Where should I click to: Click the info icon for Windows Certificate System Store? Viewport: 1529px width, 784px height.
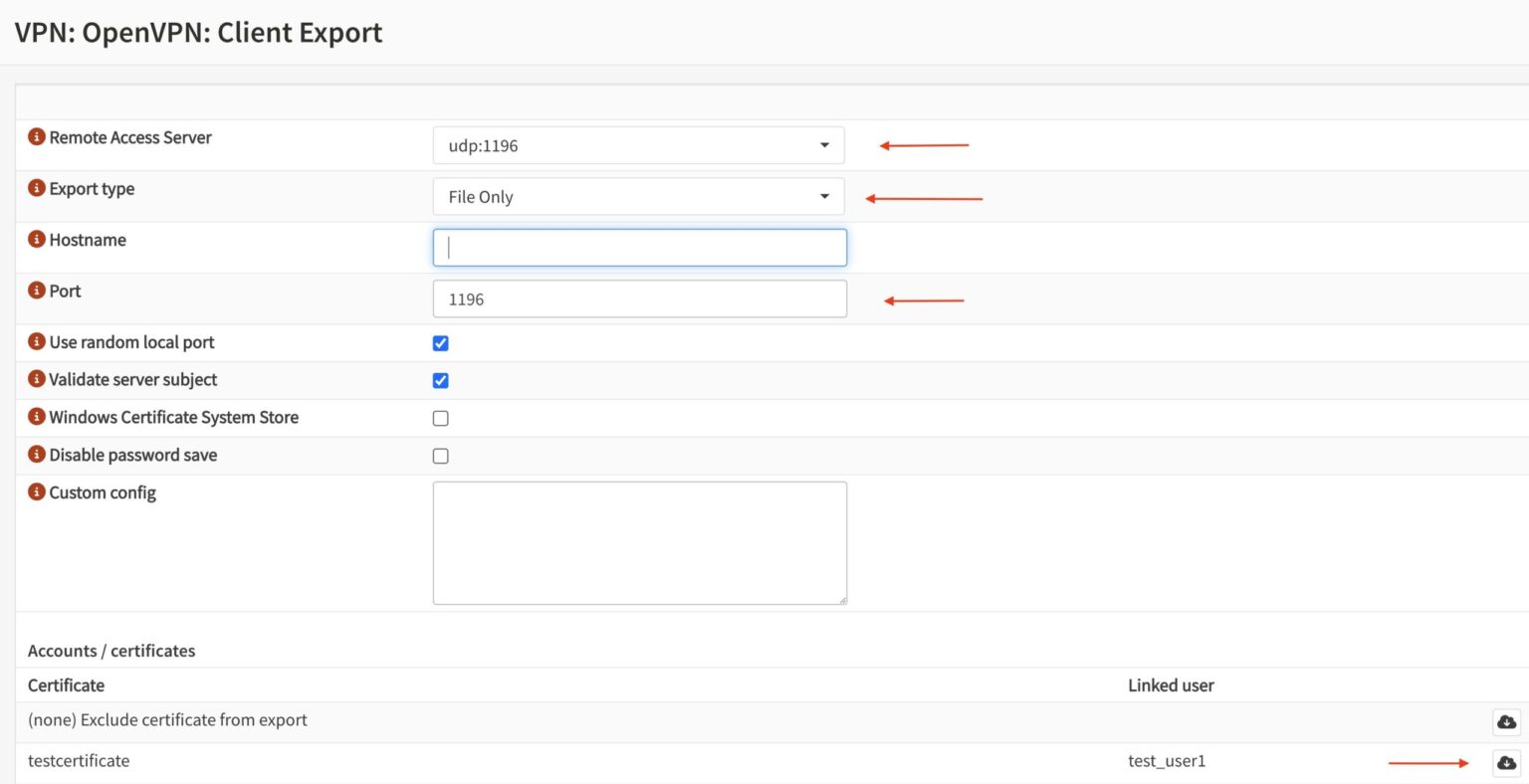[37, 418]
